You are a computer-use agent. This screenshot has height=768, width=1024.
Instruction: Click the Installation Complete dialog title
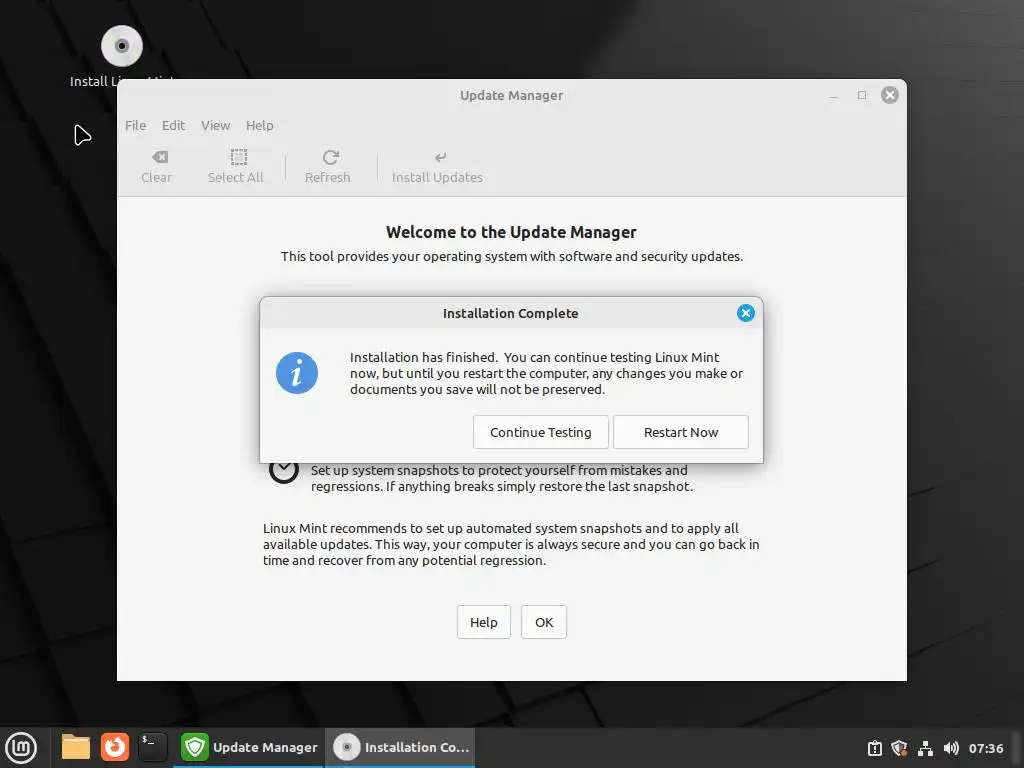tap(510, 313)
